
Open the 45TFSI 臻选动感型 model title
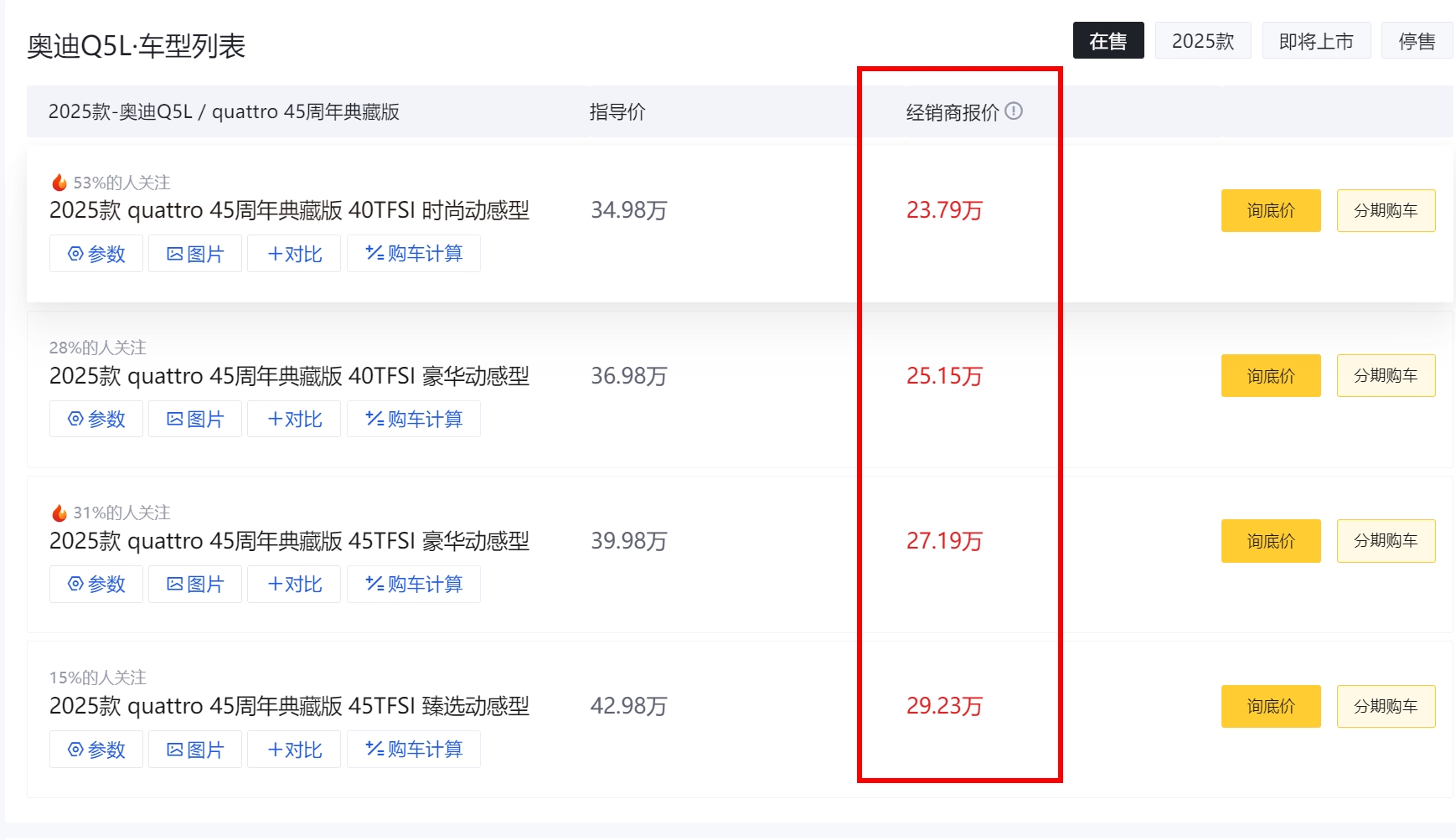[289, 706]
